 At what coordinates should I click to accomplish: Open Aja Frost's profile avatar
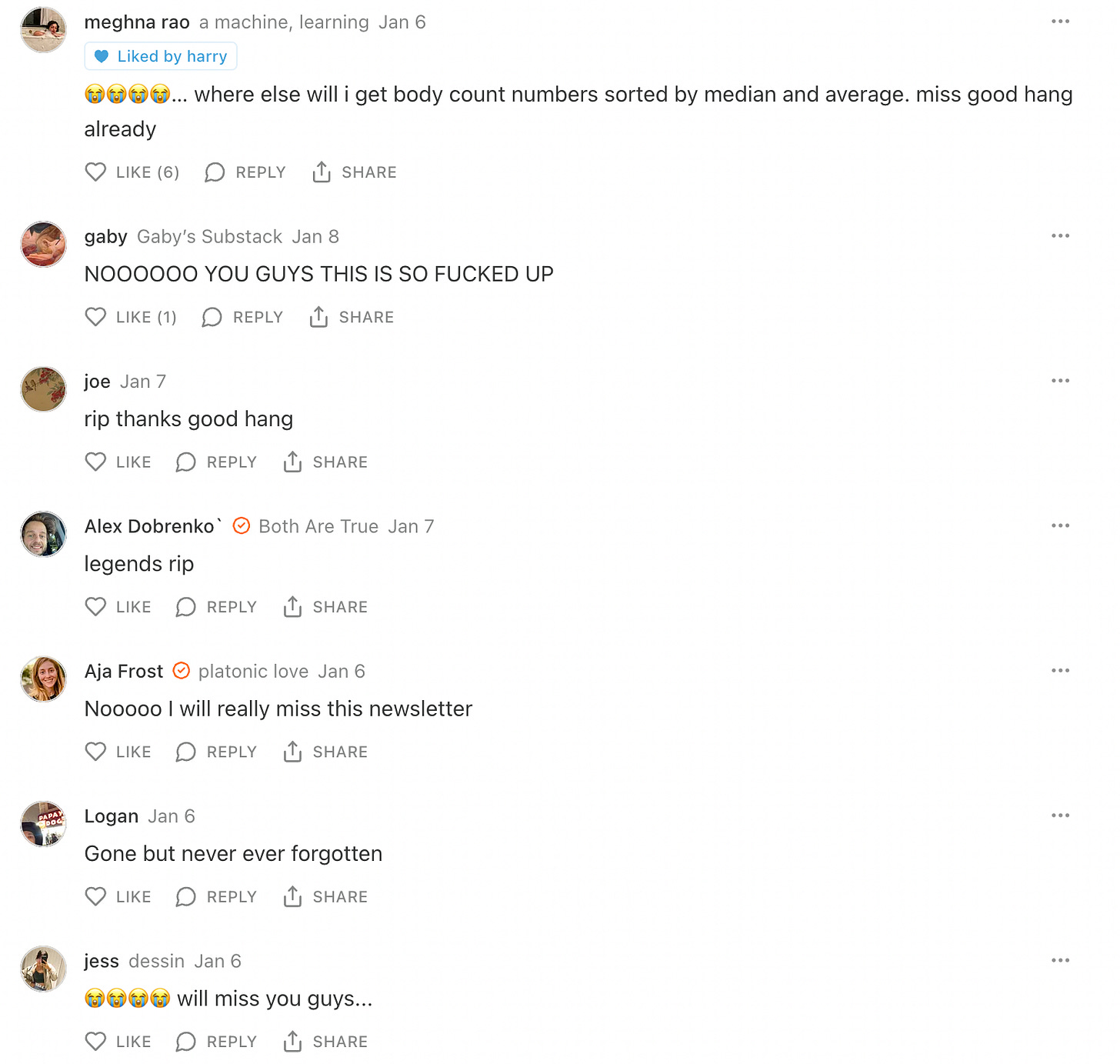43,679
